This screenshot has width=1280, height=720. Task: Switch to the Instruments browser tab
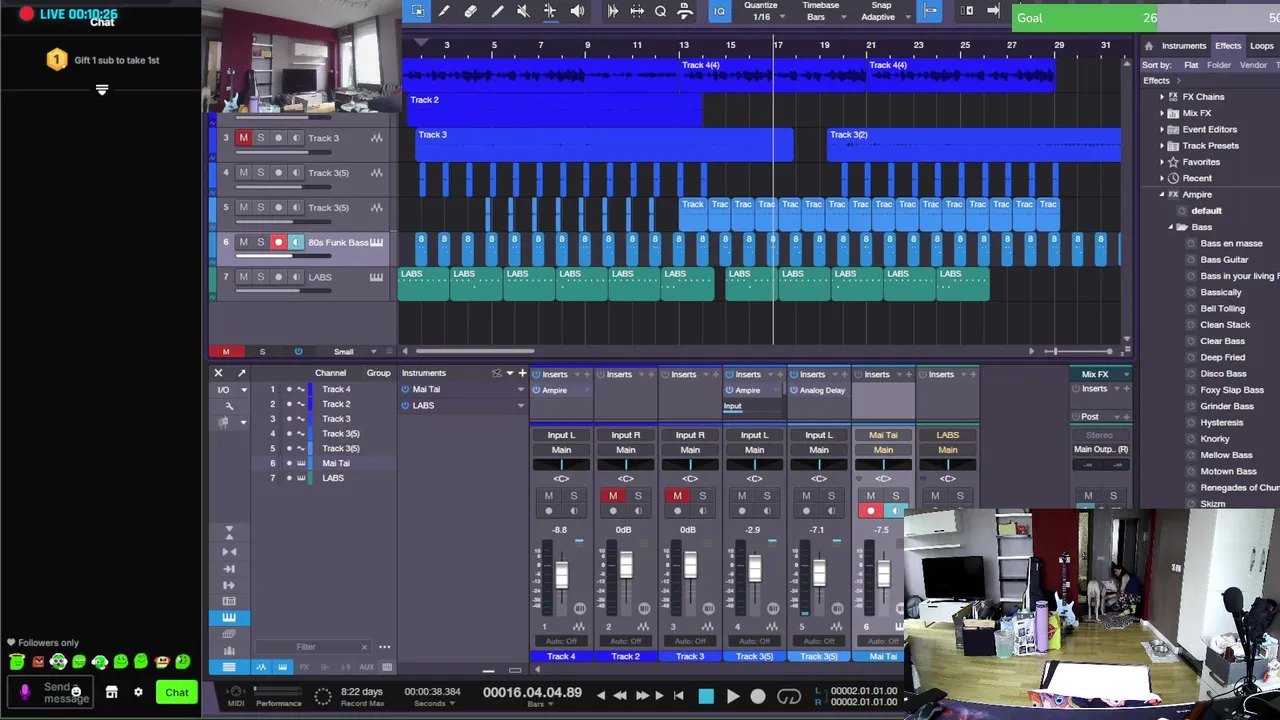click(1183, 46)
